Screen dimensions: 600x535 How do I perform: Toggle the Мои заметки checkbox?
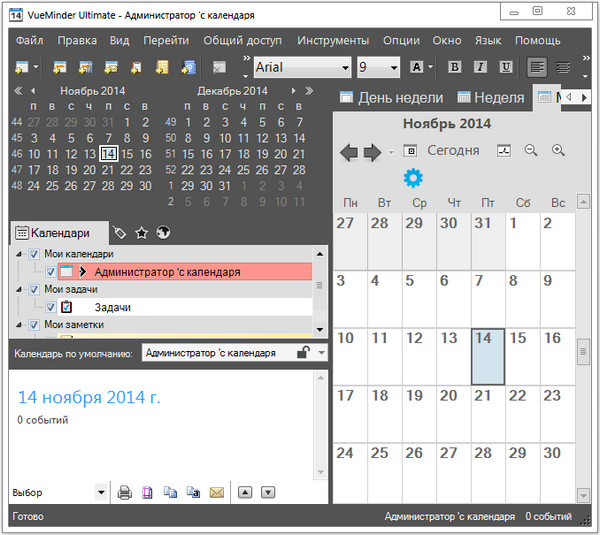[34, 325]
